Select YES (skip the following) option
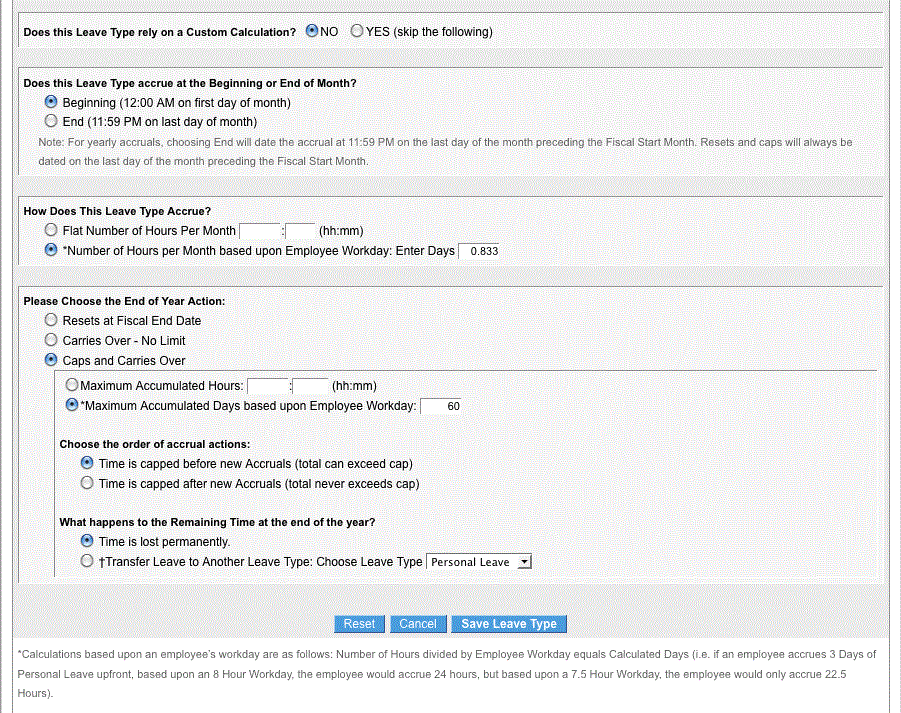 pos(357,31)
